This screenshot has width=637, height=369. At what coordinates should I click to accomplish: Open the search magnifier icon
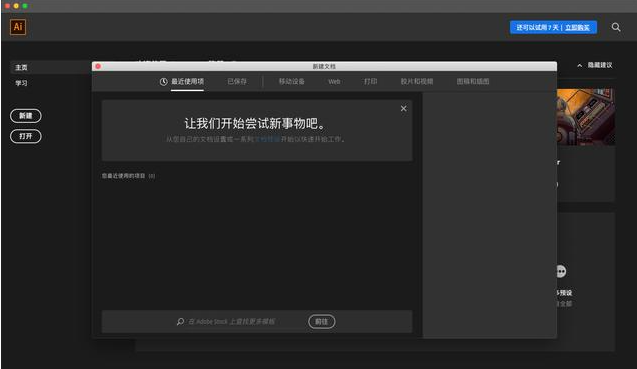(616, 27)
